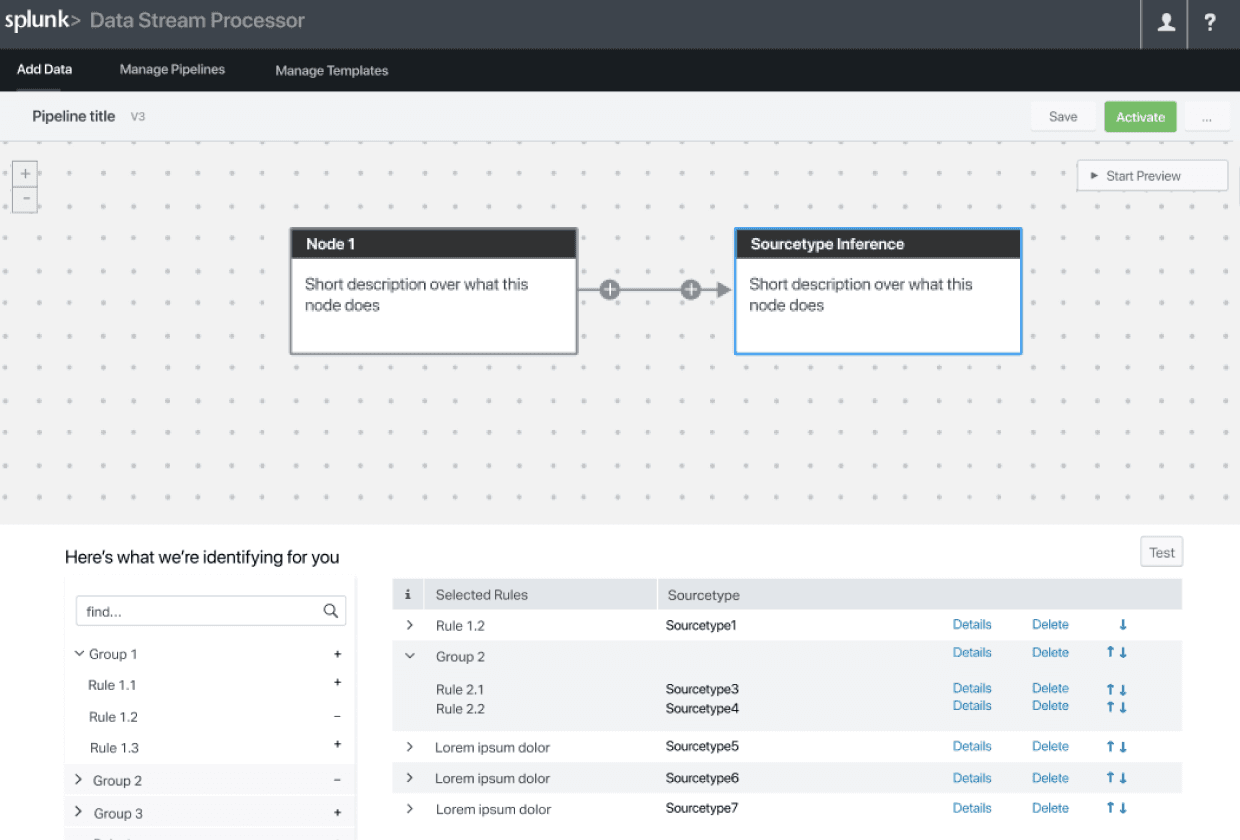Move Rule 2.2 down with arrow
The width and height of the screenshot is (1240, 840).
pos(1123,707)
